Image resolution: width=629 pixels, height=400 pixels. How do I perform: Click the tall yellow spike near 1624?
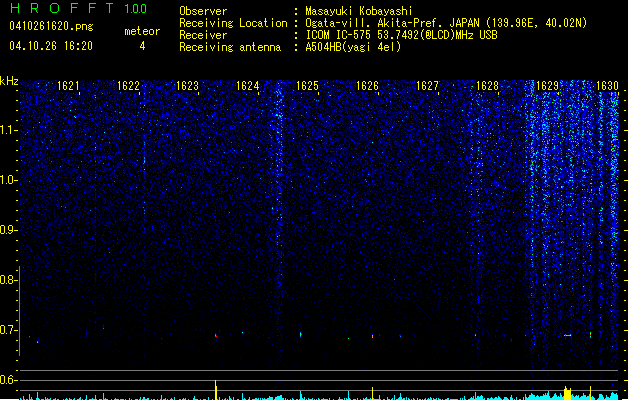[216, 390]
